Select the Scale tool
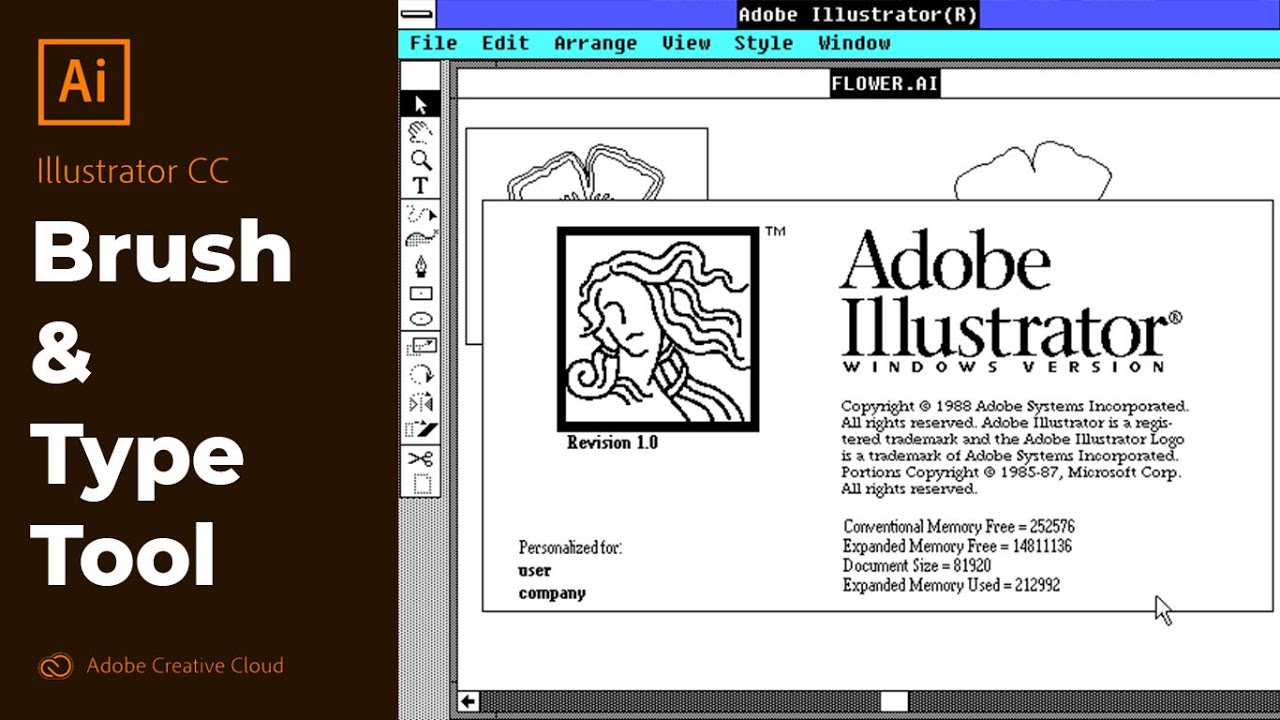 [x=420, y=348]
